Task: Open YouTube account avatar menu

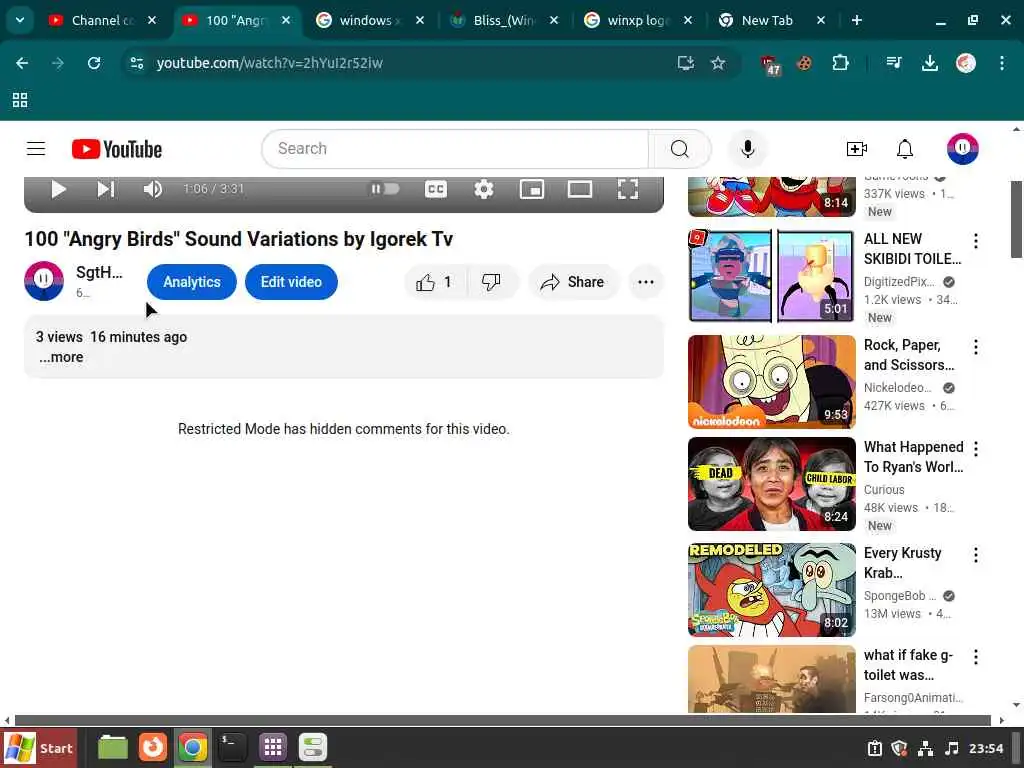Action: (963, 149)
